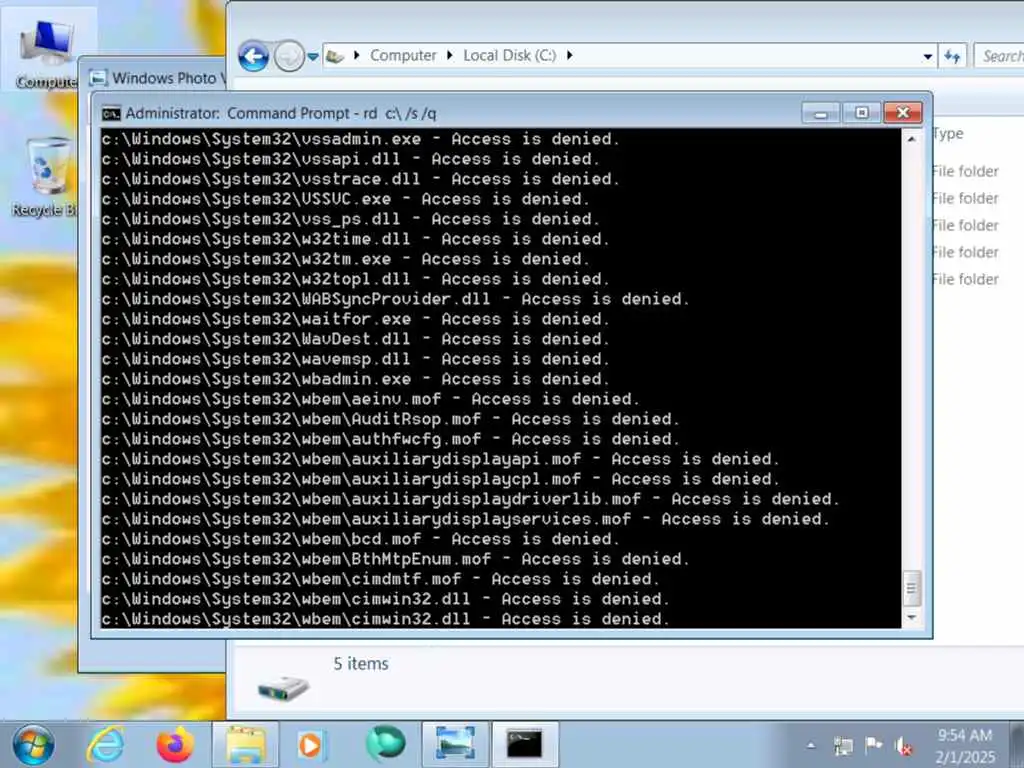Screen dimensions: 1024x768
Task: Click the Command Prompt scrollbar thumb
Action: pyautogui.click(x=912, y=588)
